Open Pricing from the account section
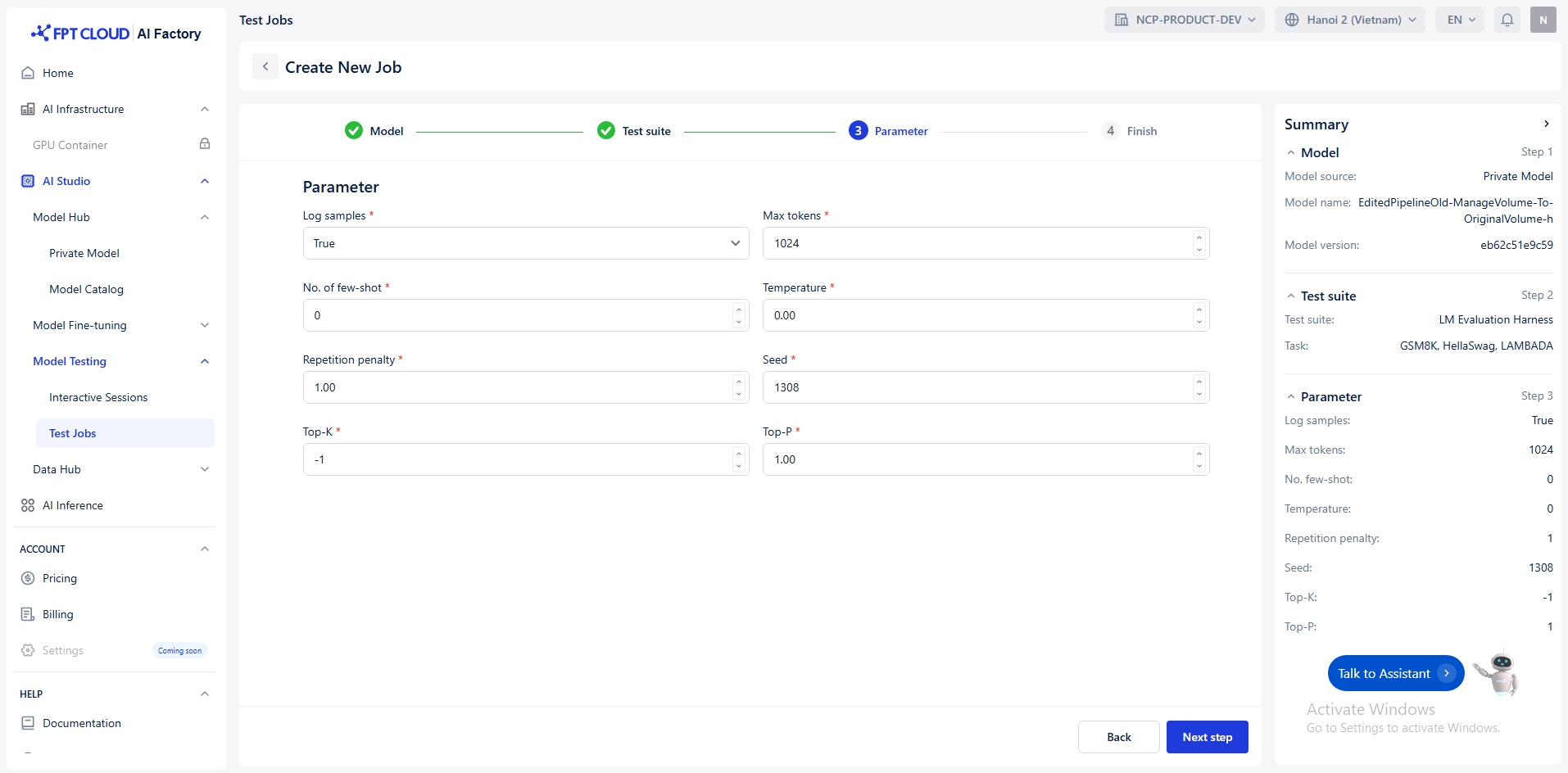1568x773 pixels. click(x=60, y=578)
